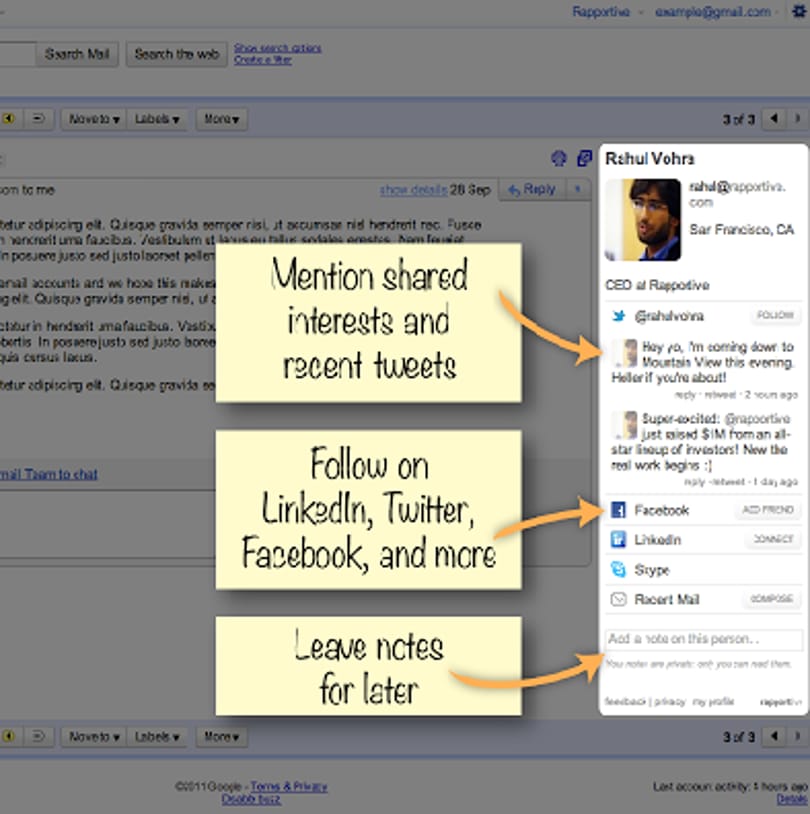Open More dropdown in top toolbar
Screen dimensions: 810x814
pyautogui.click(x=222, y=119)
